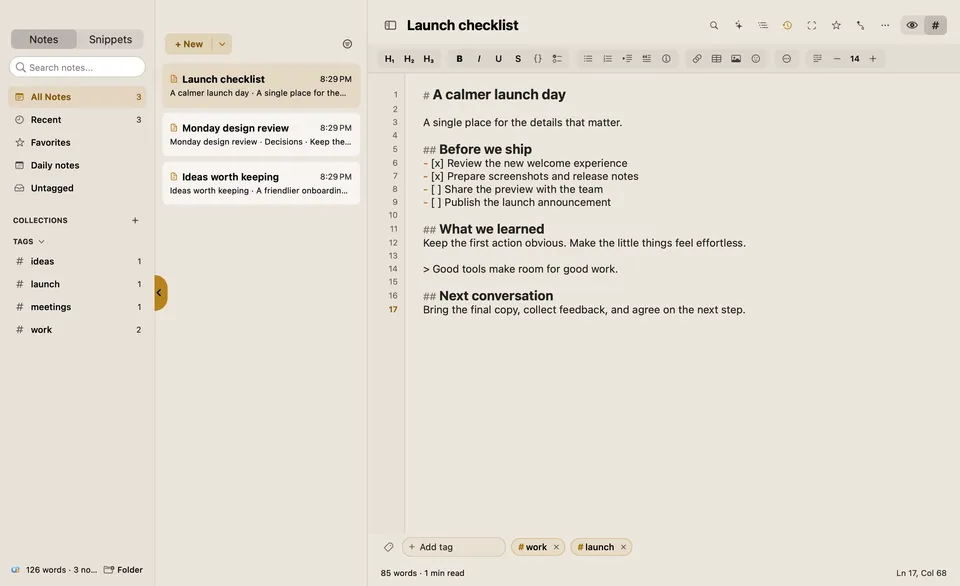Filter by the meetings tag

pyautogui.click(x=77, y=307)
